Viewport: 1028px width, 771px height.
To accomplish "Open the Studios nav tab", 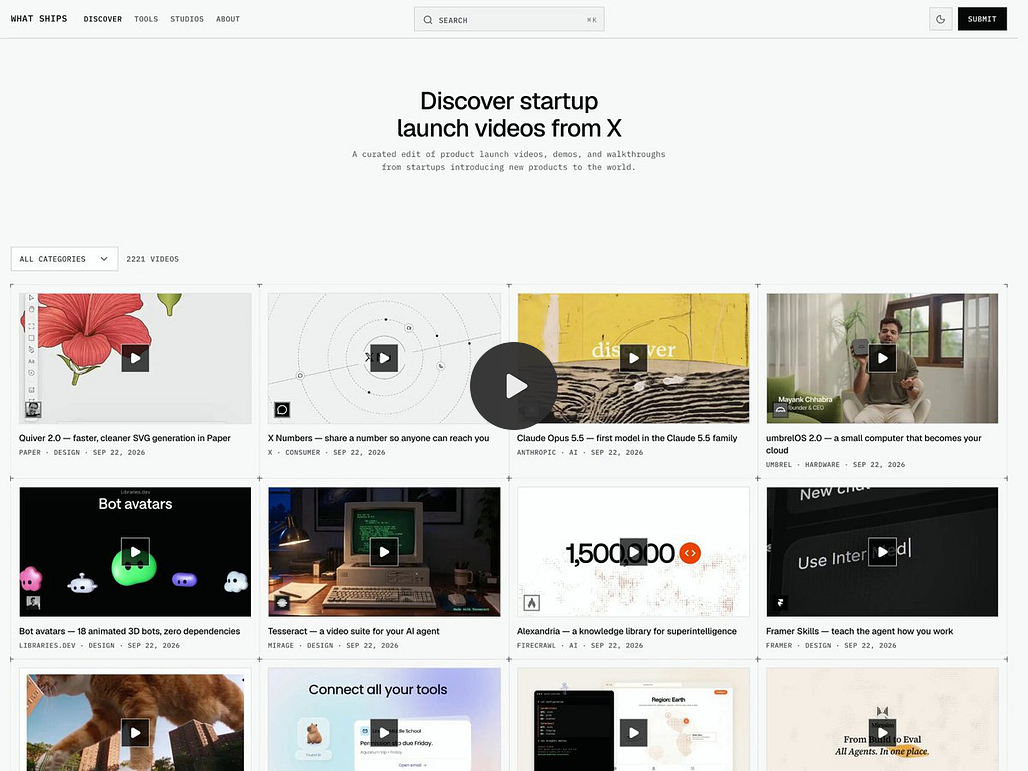I will coord(187,19).
